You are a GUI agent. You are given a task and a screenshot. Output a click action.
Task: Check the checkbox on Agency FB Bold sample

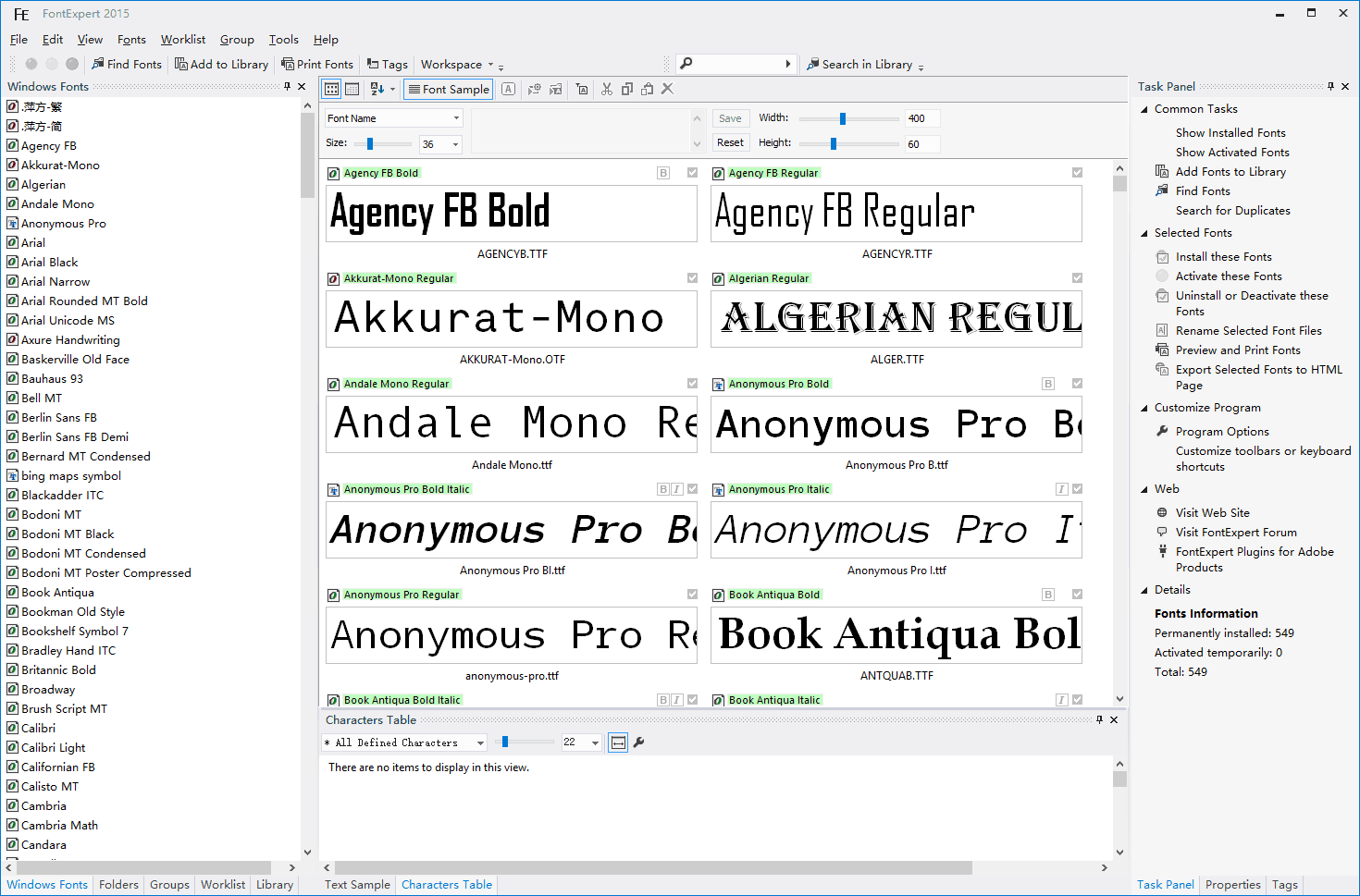(692, 172)
